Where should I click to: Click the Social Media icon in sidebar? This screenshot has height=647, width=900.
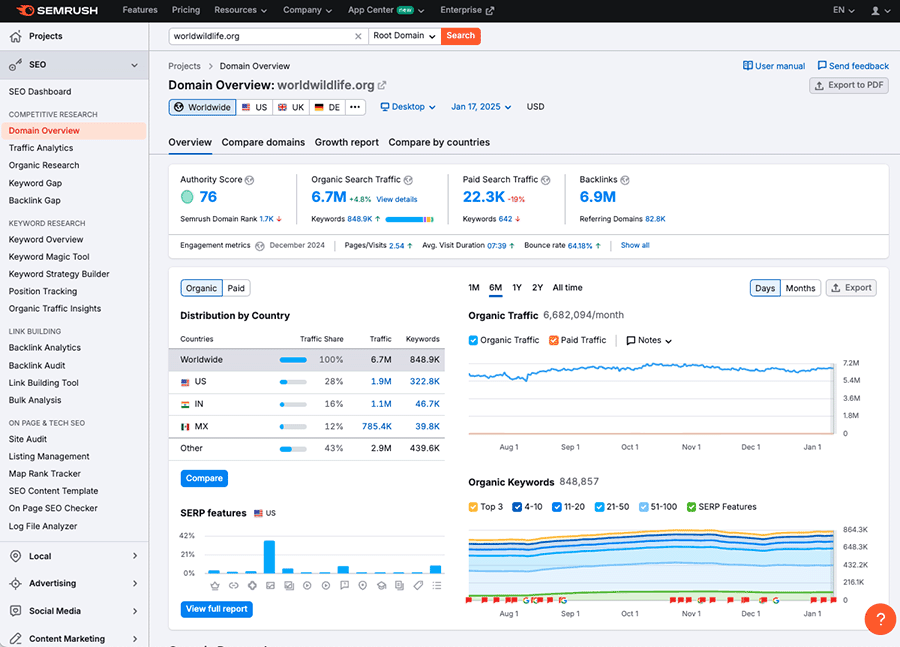(15, 611)
